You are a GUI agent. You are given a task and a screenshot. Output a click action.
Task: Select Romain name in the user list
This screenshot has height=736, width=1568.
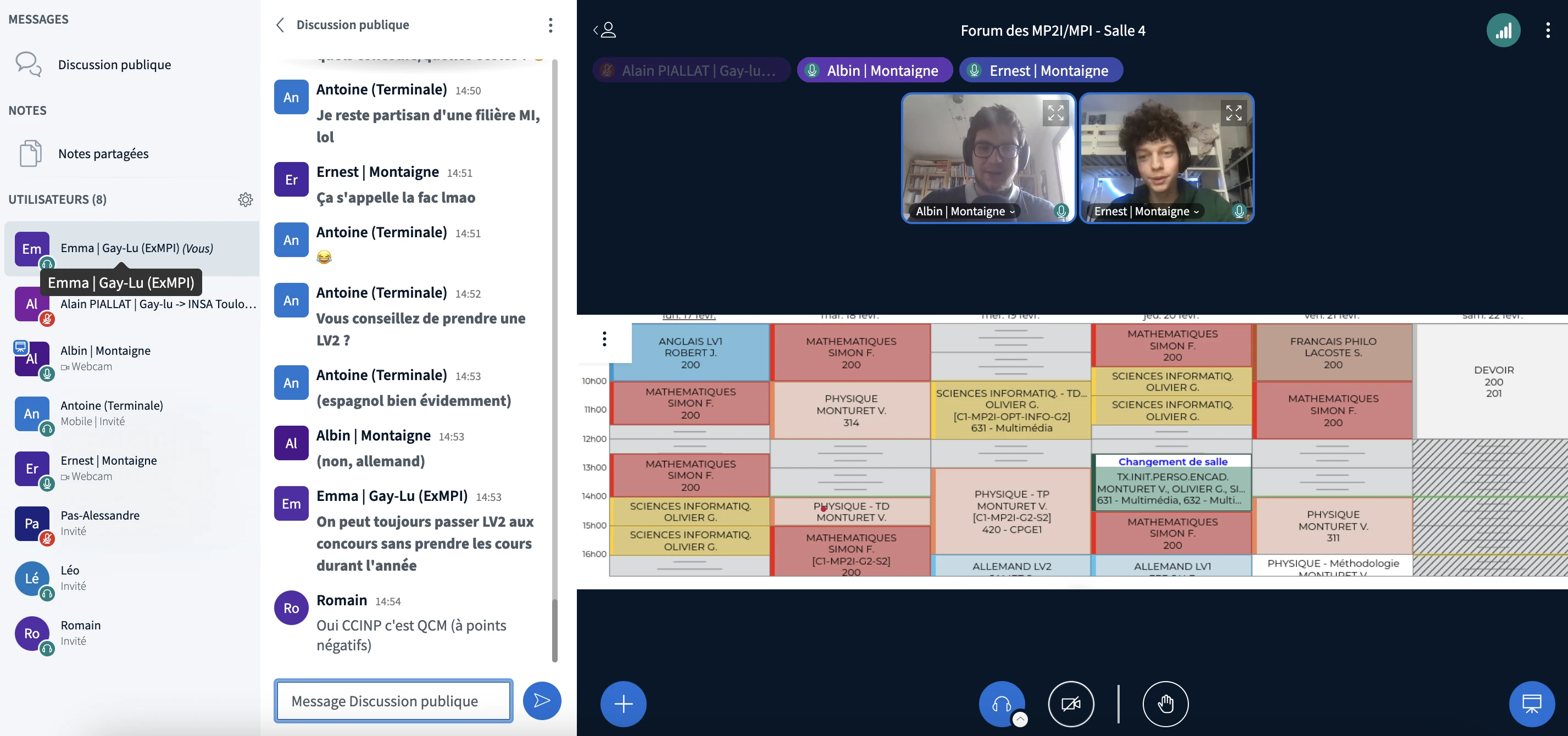coord(80,625)
